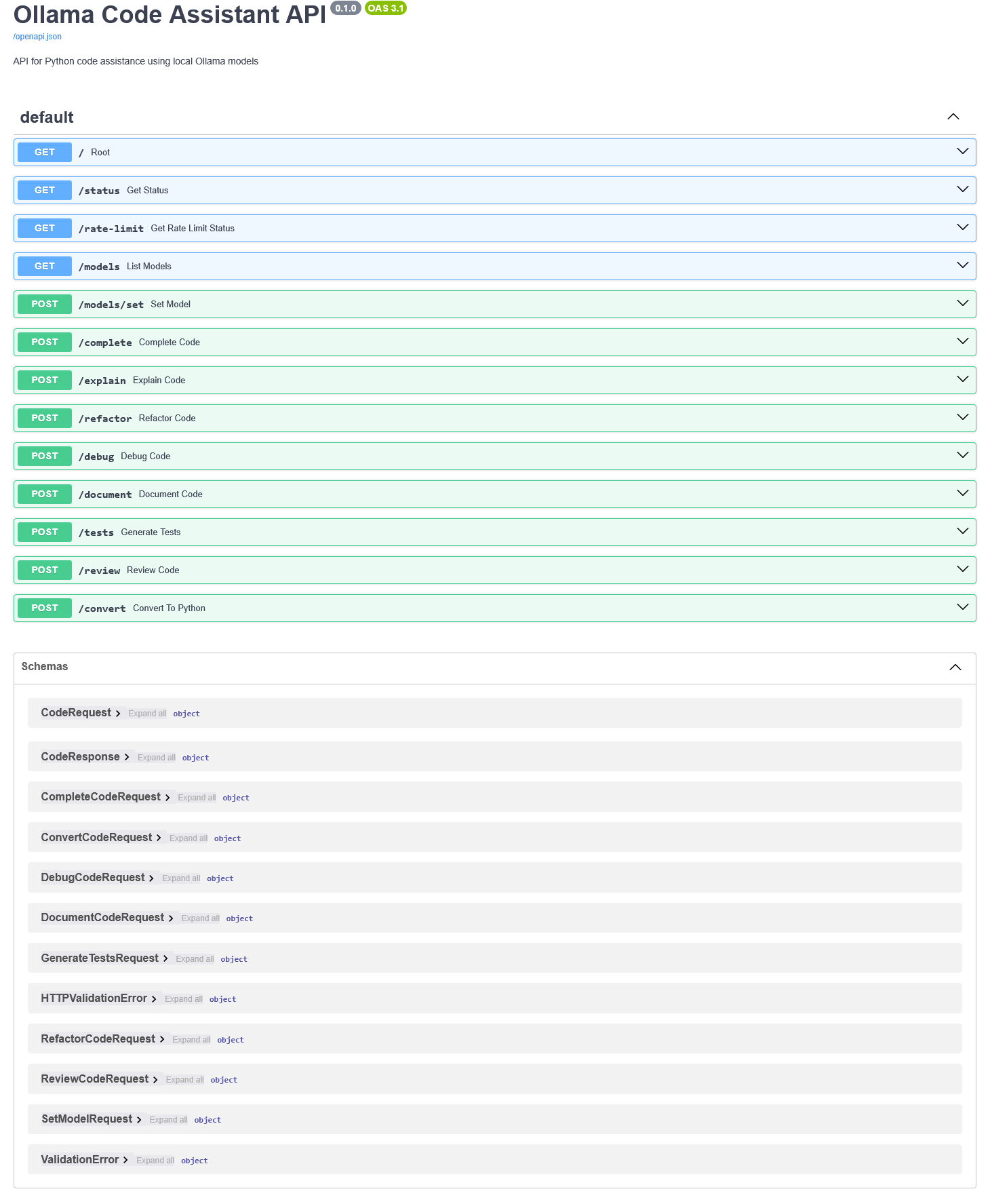Expand the POST /complete Complete Code row
The image size is (990, 1204).
click(x=475, y=343)
